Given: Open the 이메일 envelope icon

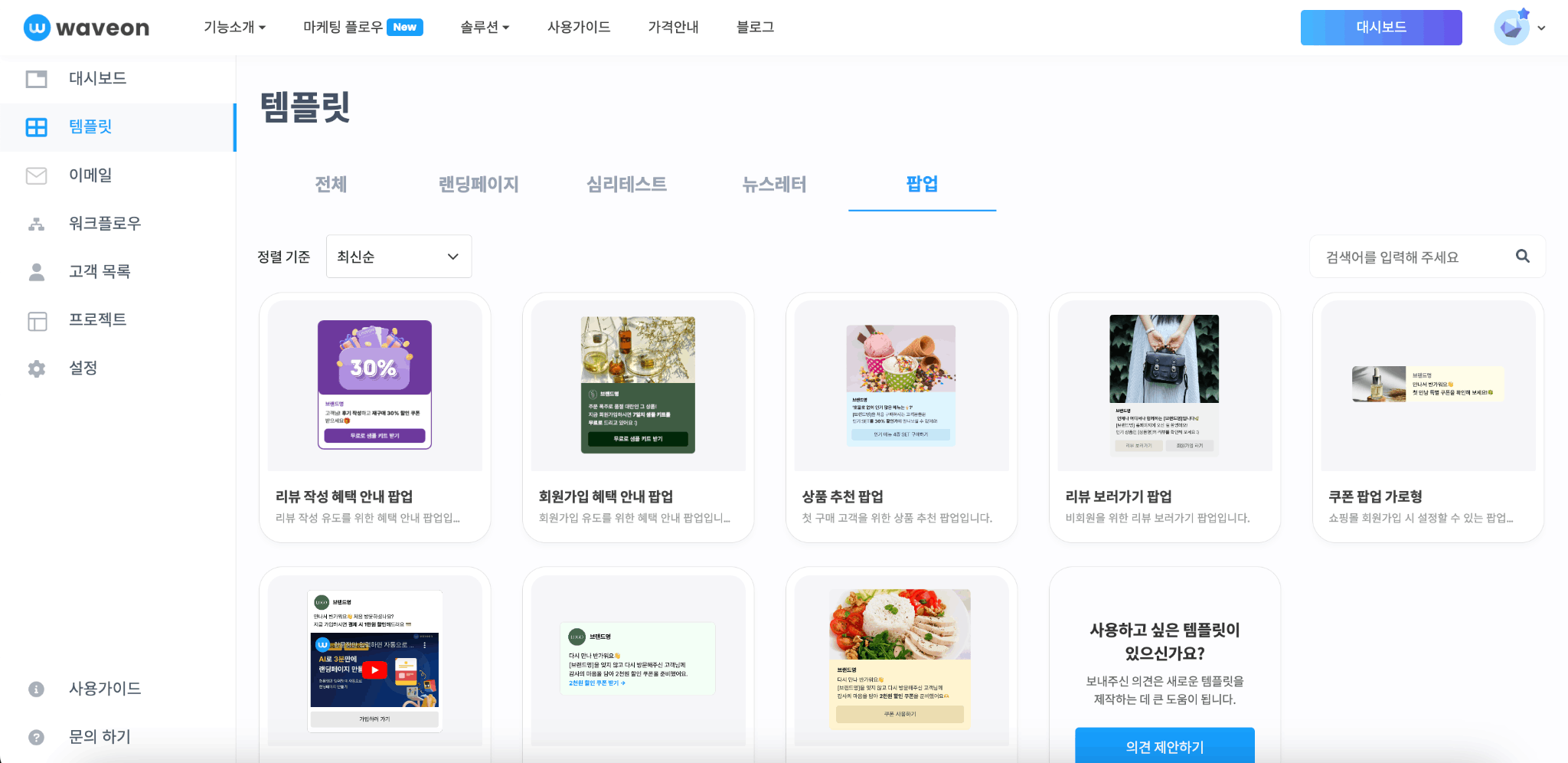Looking at the screenshot, I should tap(36, 175).
